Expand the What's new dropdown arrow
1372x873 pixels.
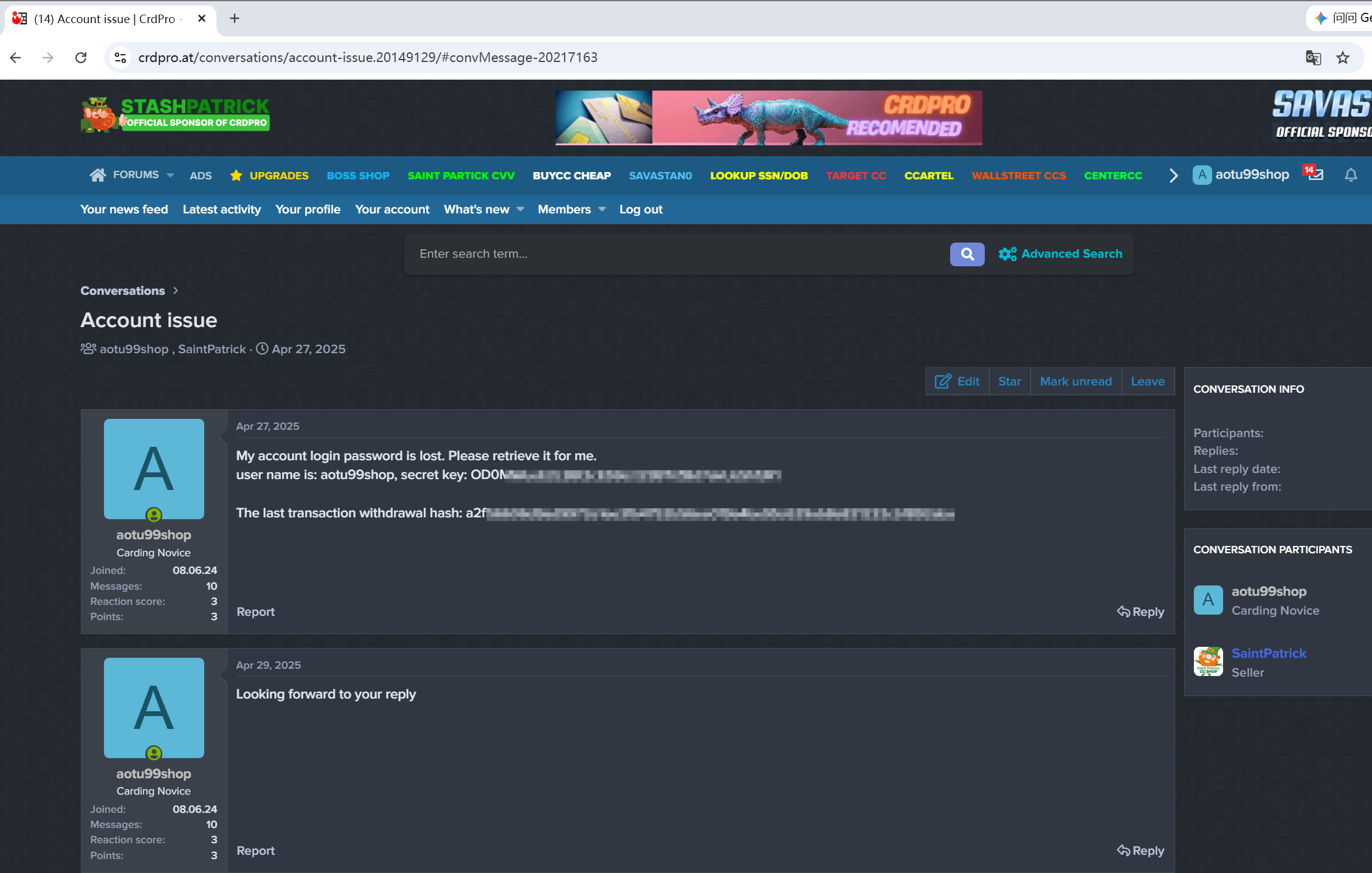pyautogui.click(x=520, y=209)
